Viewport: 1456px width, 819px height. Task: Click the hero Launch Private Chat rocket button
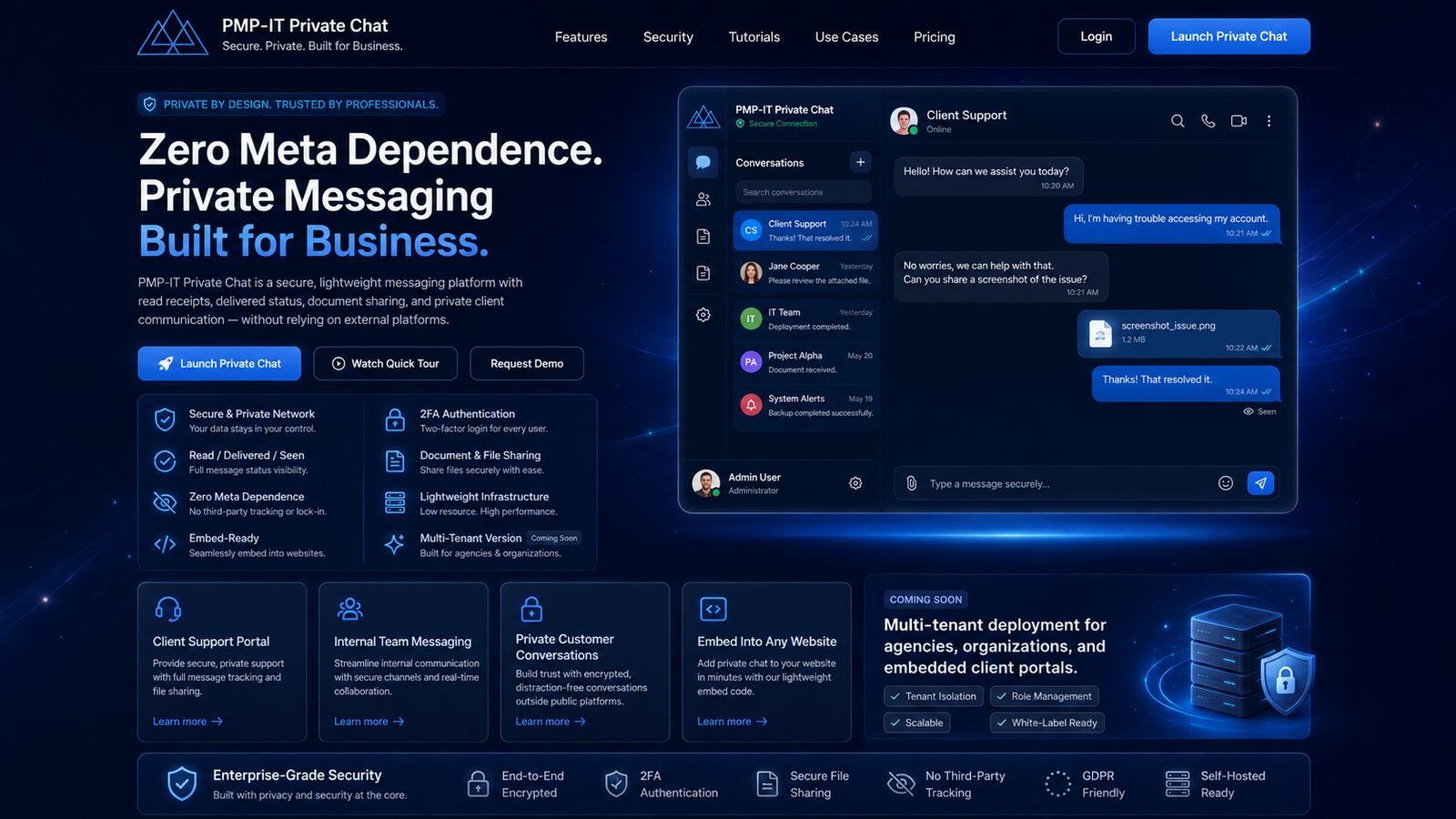click(x=219, y=363)
